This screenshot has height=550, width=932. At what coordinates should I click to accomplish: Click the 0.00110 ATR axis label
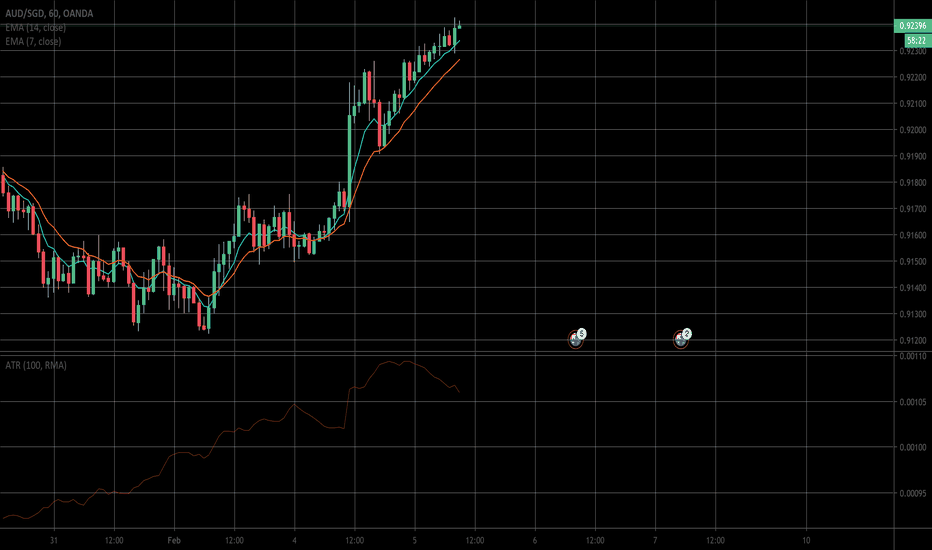(912, 356)
